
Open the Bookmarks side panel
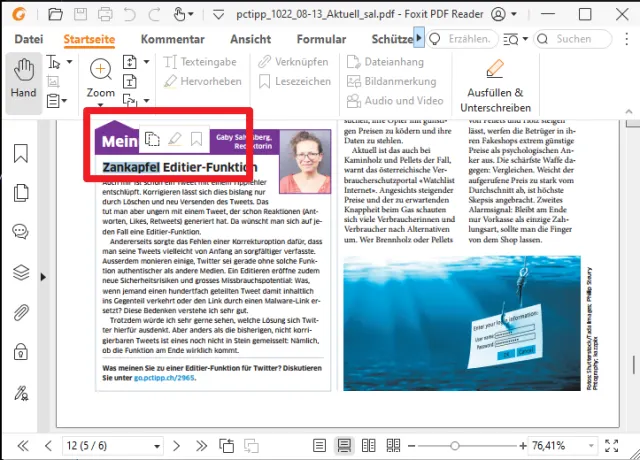(x=21, y=153)
